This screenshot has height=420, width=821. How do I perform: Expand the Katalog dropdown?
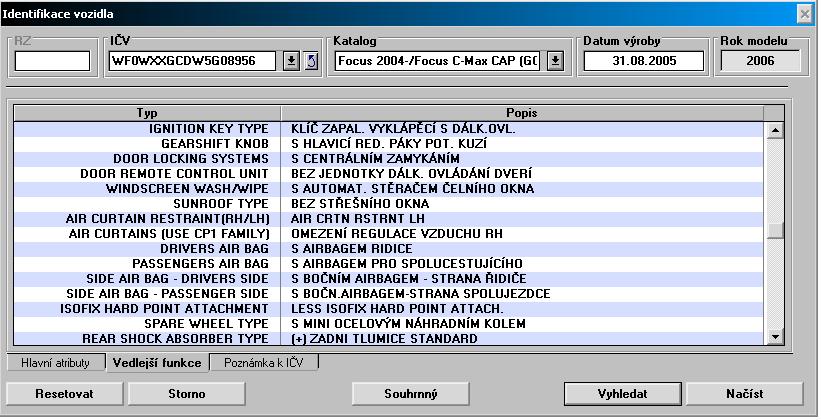(x=556, y=61)
